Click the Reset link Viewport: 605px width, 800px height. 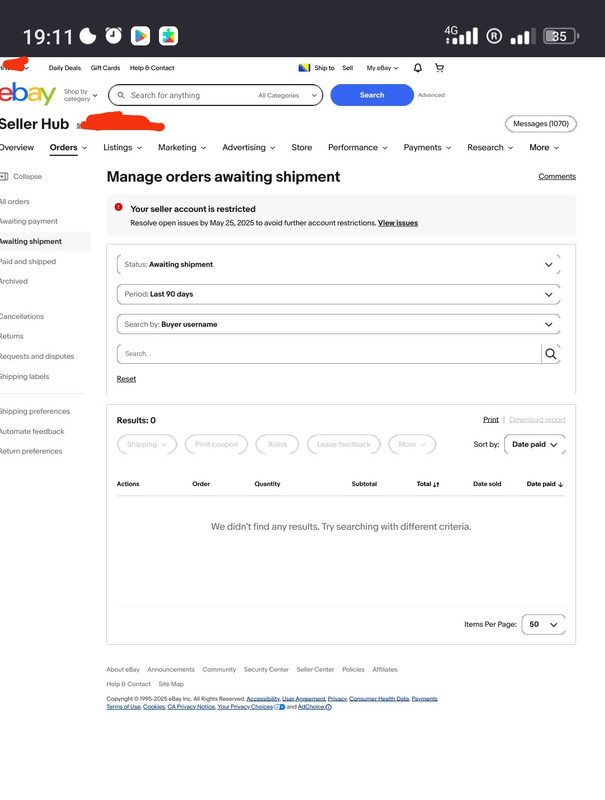point(126,379)
